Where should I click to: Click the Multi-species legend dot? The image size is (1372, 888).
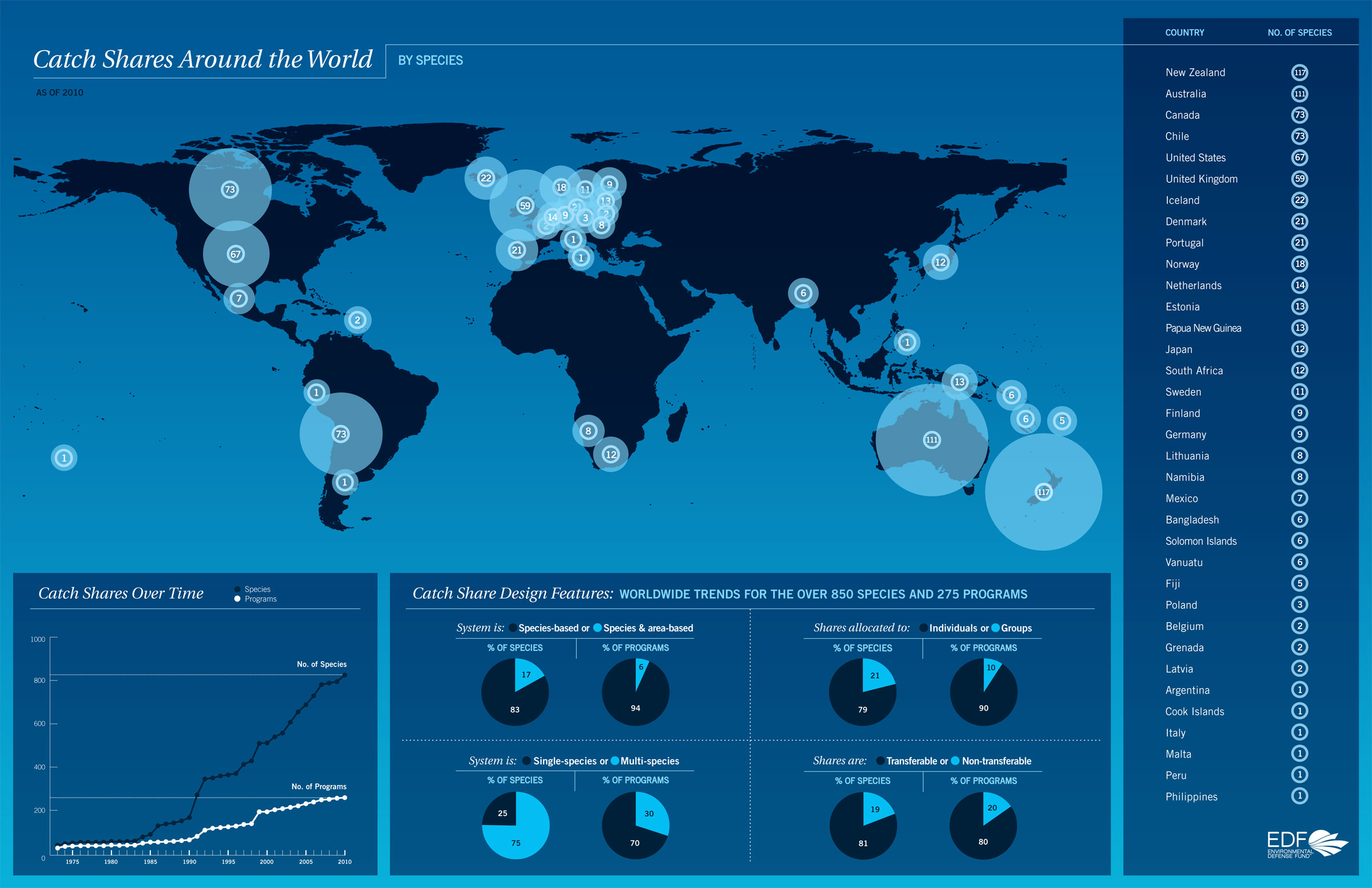(x=615, y=760)
